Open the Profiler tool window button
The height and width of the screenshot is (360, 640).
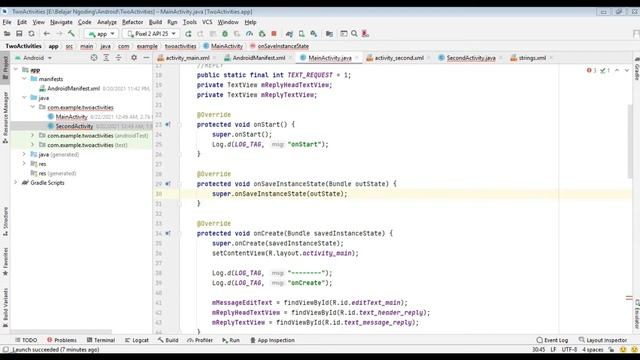point(200,340)
